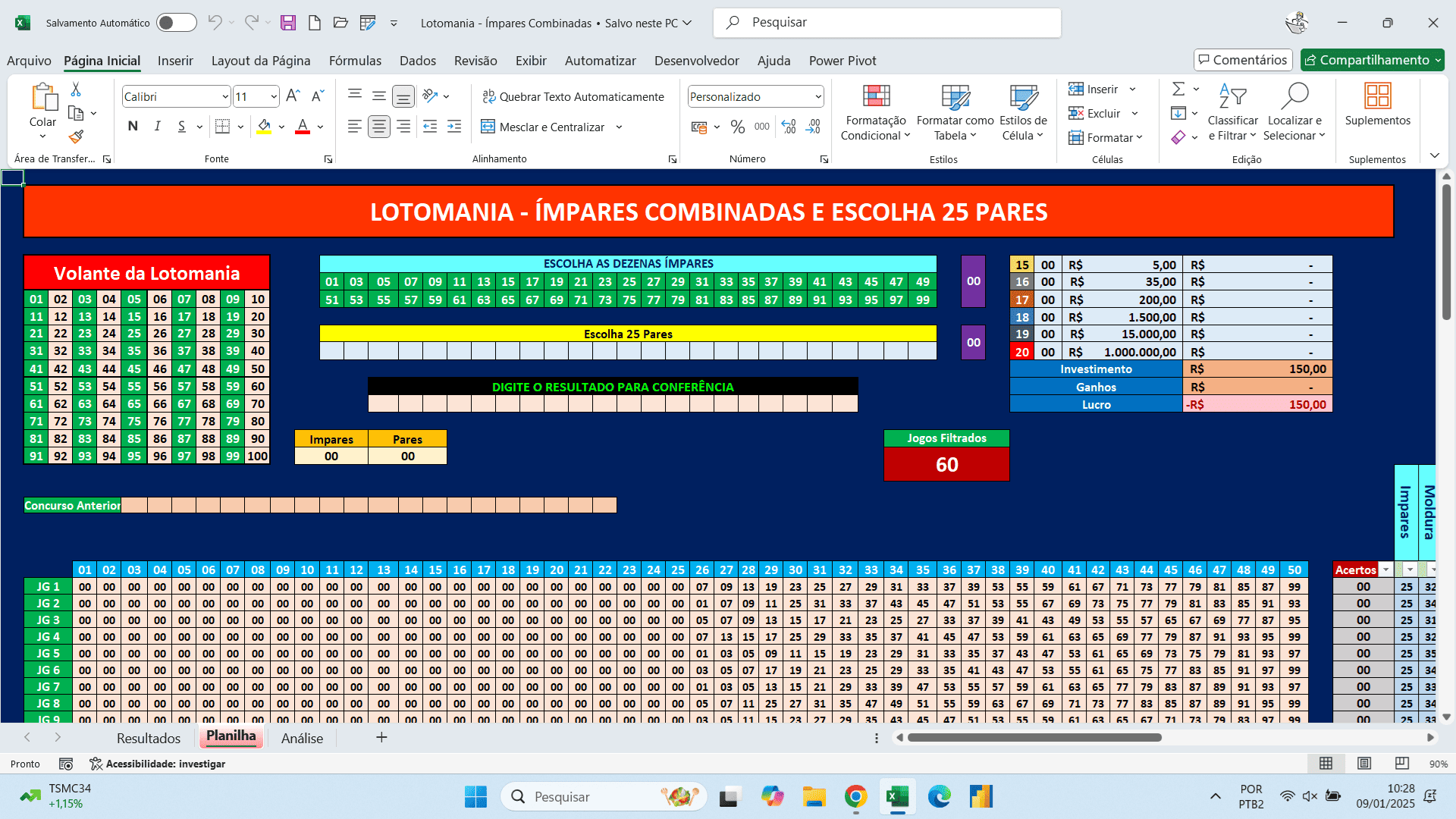The width and height of the screenshot is (1456, 819).
Task: Click Inserir cells button
Action: pyautogui.click(x=1094, y=89)
